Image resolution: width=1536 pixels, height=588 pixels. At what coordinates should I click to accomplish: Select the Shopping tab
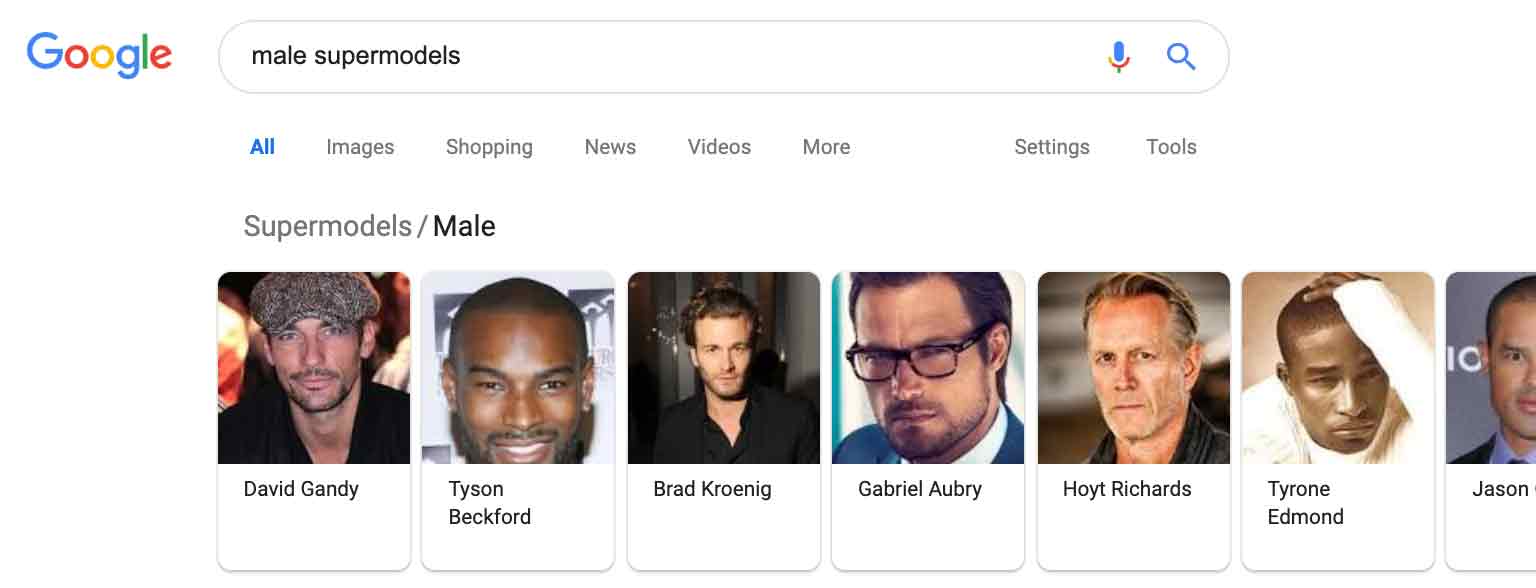tap(488, 147)
